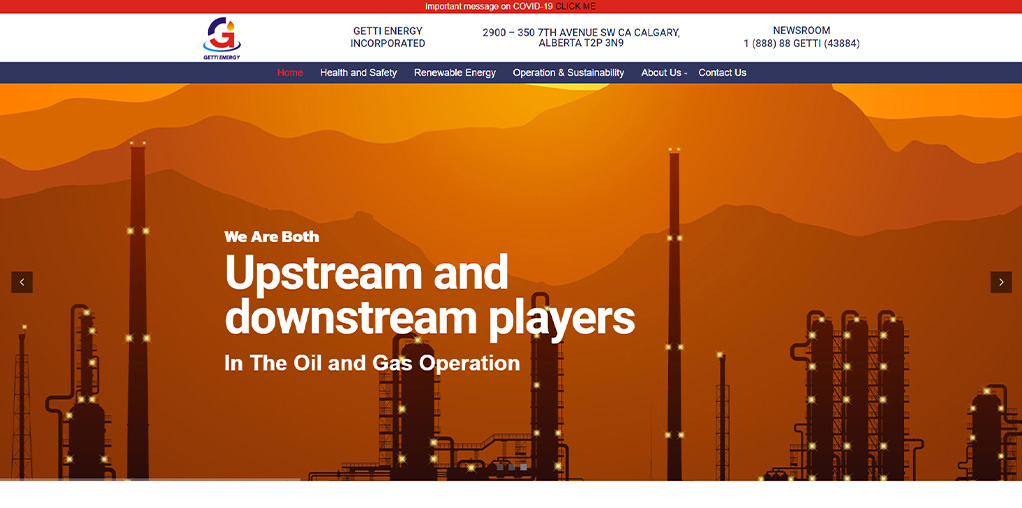Click the Getti Energy logo

222,37
